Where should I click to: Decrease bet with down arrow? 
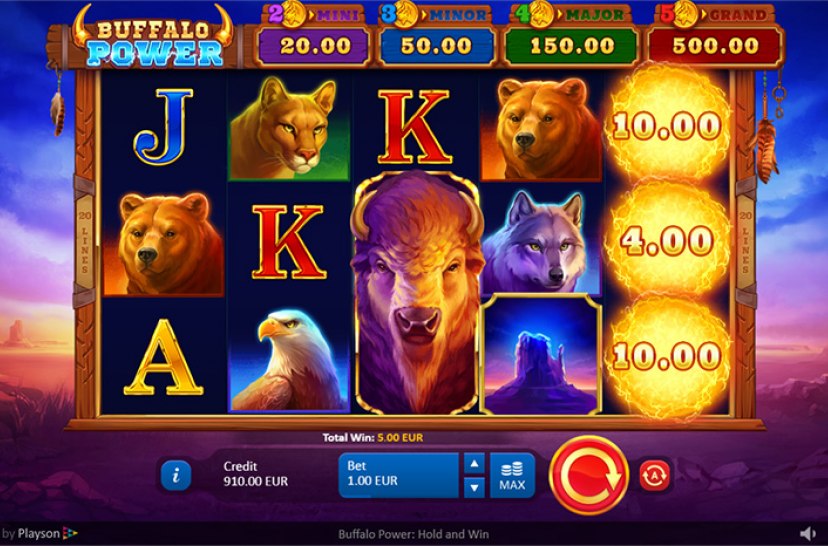point(474,487)
